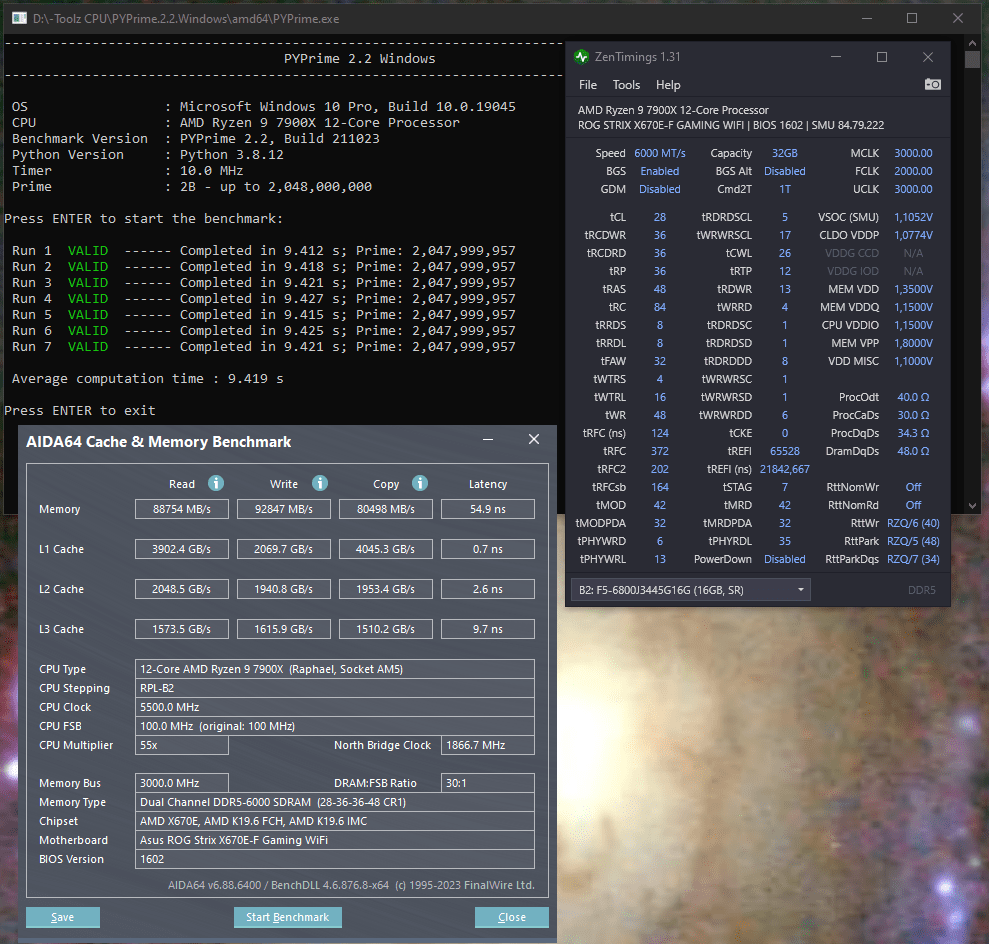This screenshot has height=944, width=989.
Task: Click the L2 Cache Latency 2.6 ns field
Action: point(488,589)
